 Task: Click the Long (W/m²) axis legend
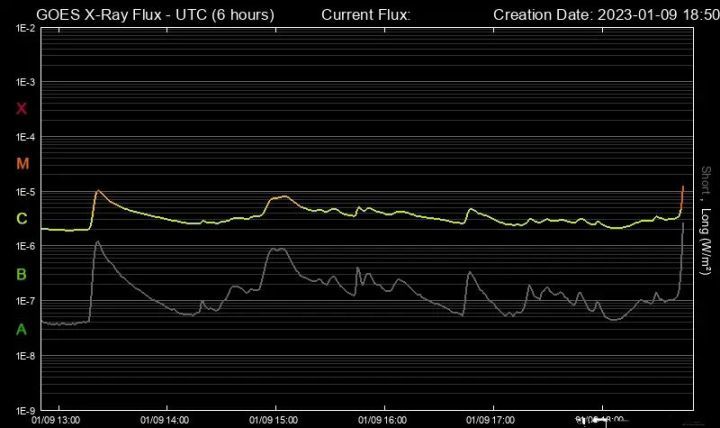coord(705,235)
